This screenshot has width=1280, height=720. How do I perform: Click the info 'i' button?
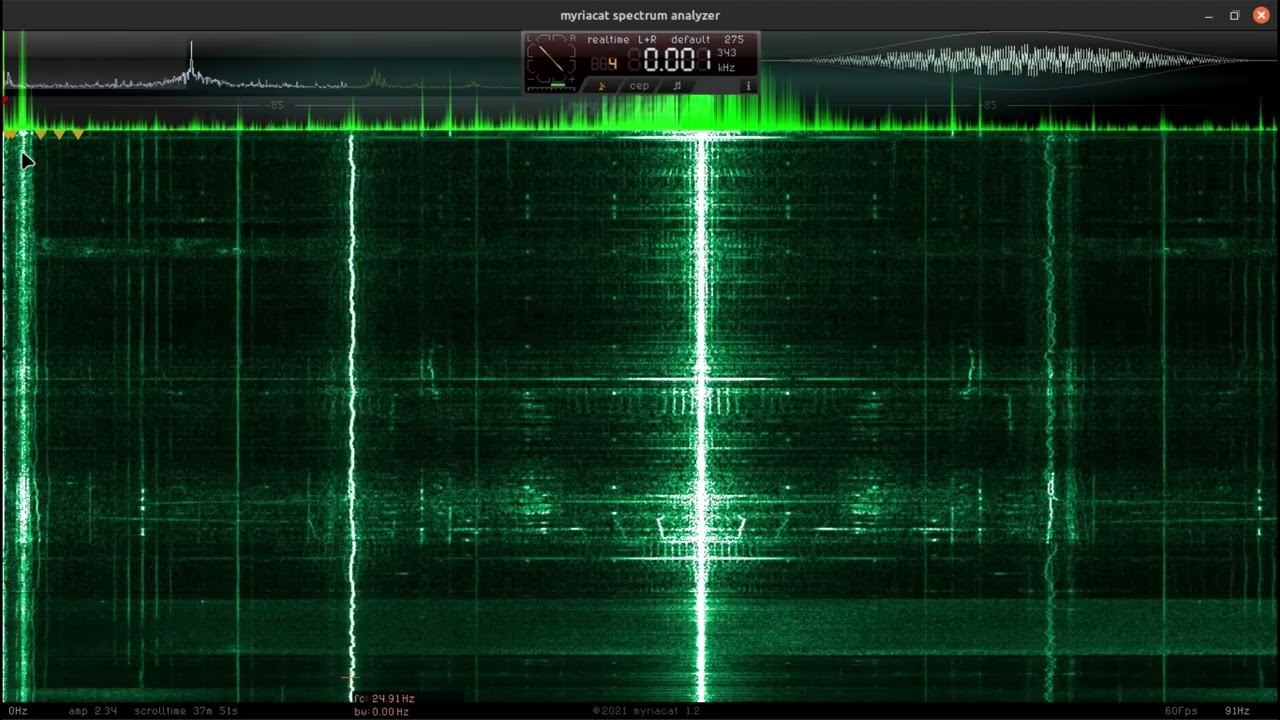[x=748, y=86]
